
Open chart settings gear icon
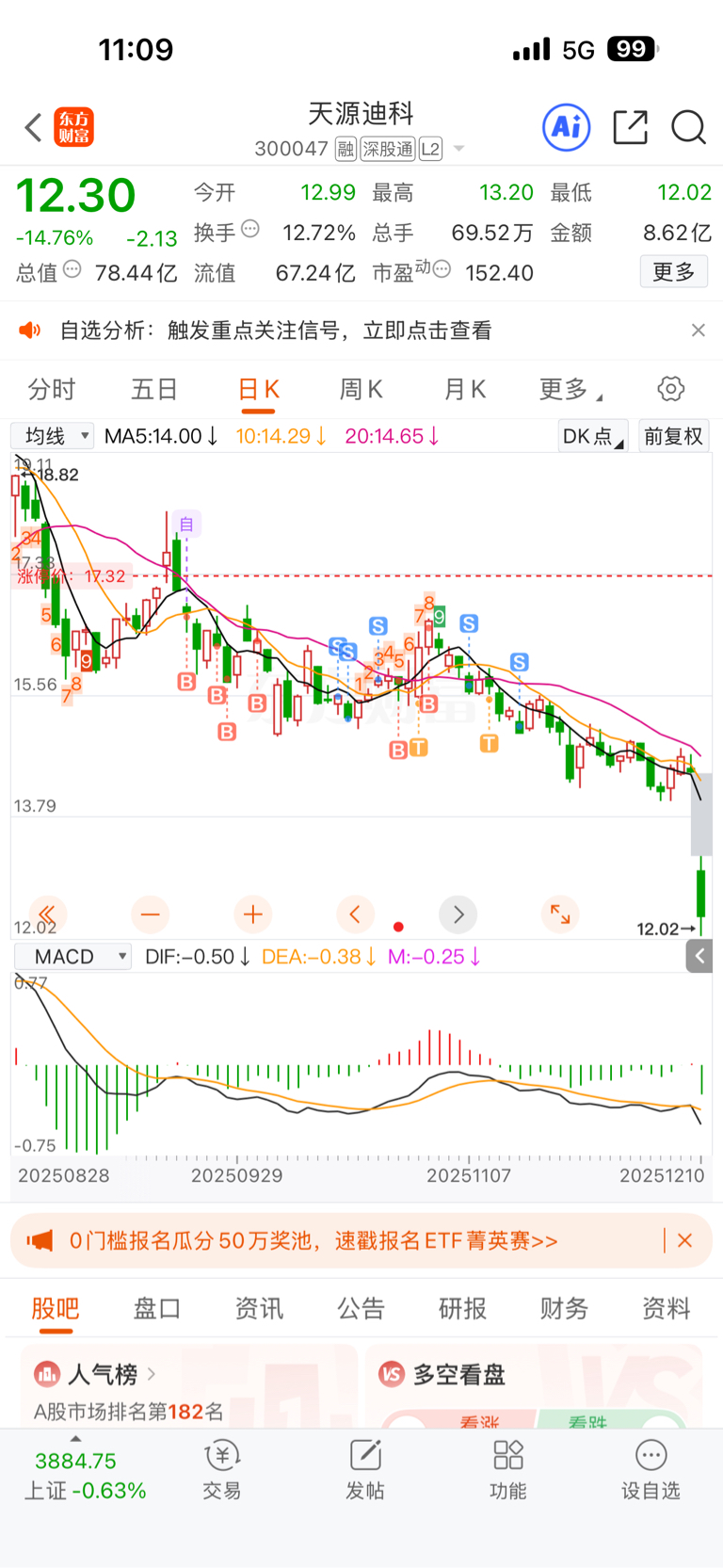coord(670,389)
